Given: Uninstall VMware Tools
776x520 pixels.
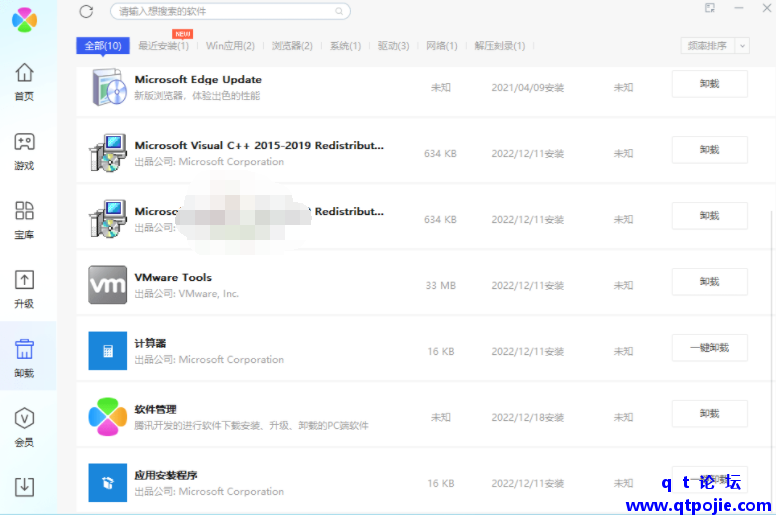Looking at the screenshot, I should (x=709, y=282).
